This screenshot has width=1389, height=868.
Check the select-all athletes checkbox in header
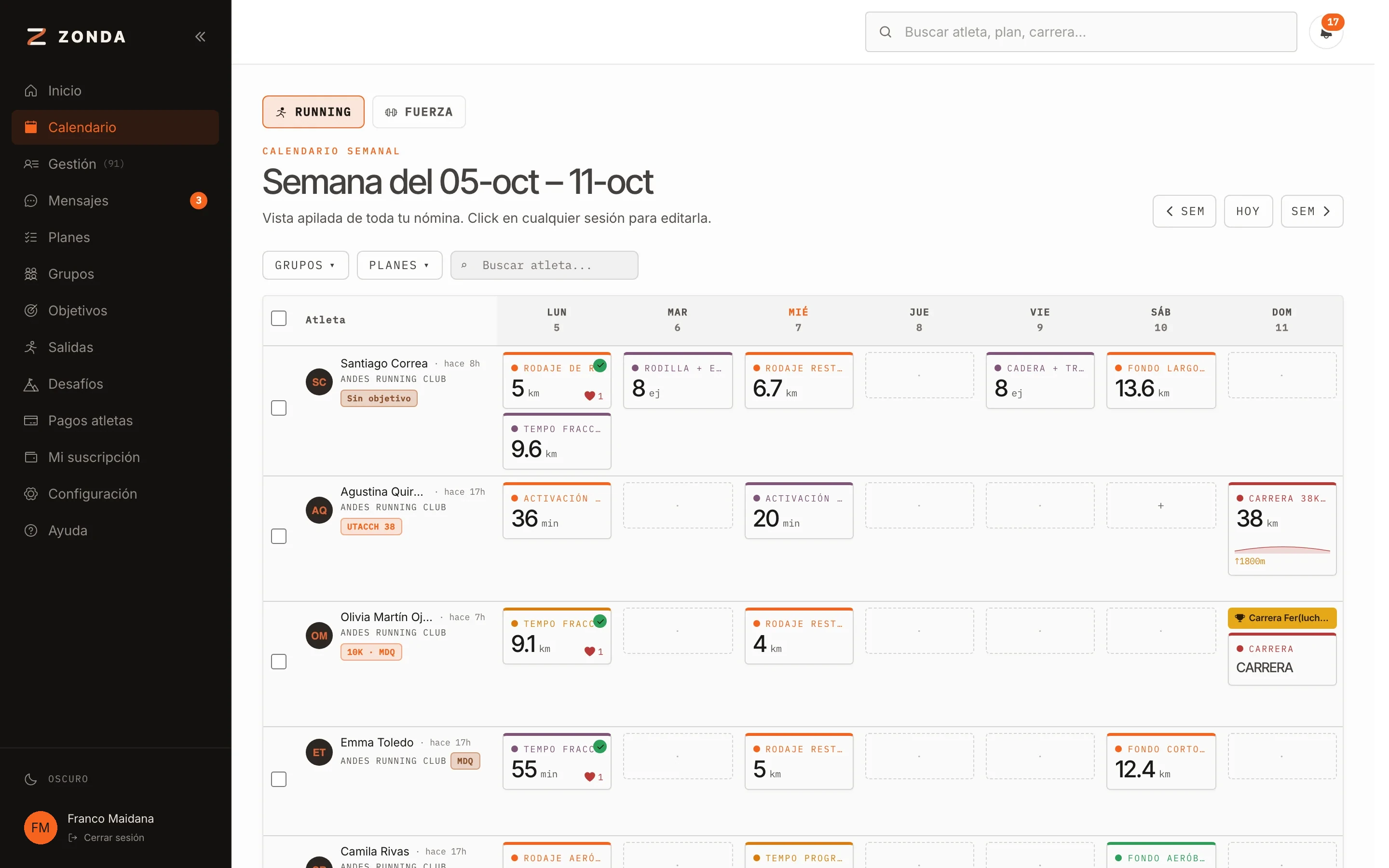279,319
